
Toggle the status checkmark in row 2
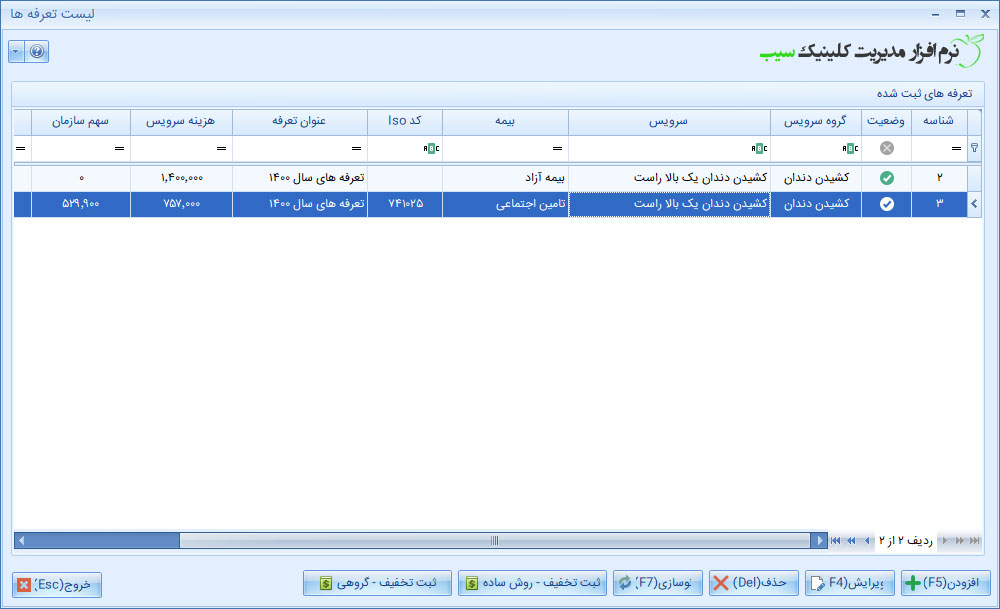click(x=886, y=178)
